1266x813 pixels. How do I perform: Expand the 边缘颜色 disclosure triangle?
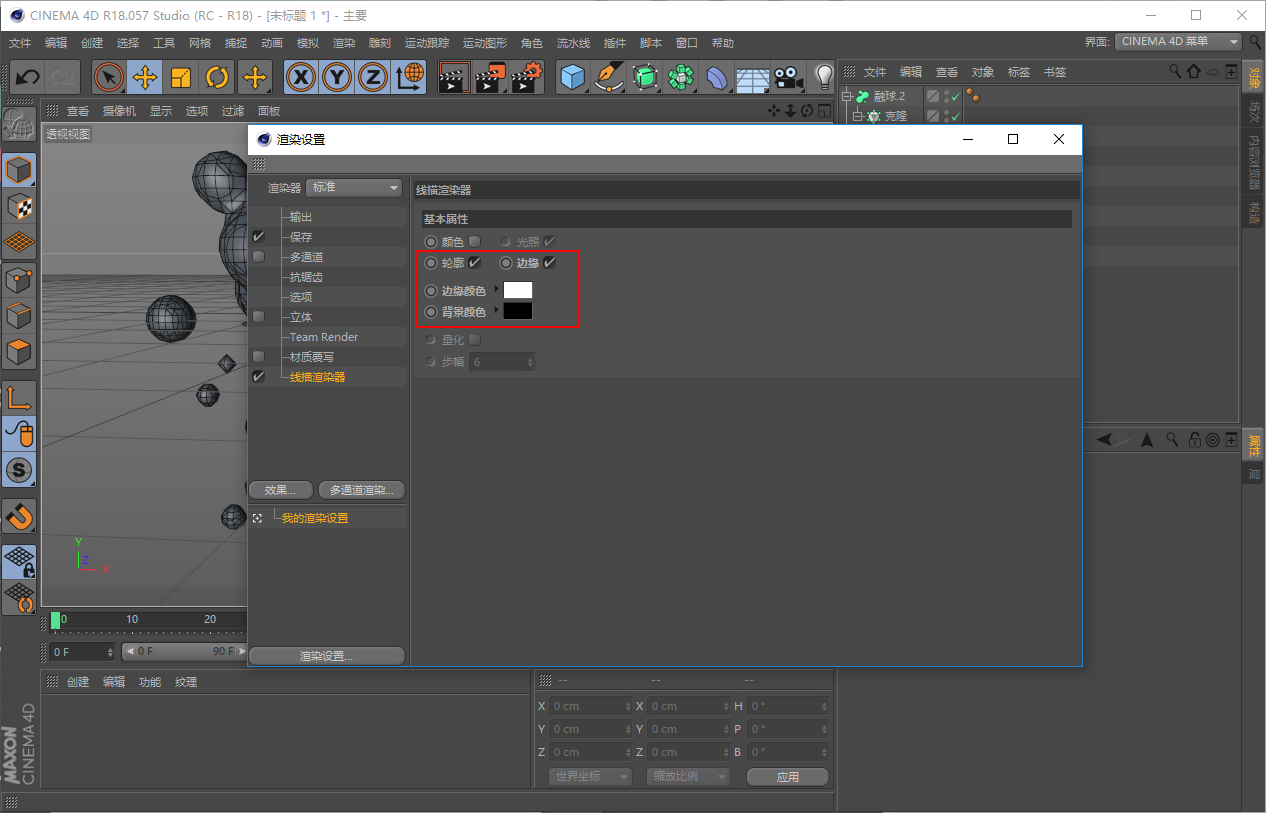pyautogui.click(x=496, y=289)
